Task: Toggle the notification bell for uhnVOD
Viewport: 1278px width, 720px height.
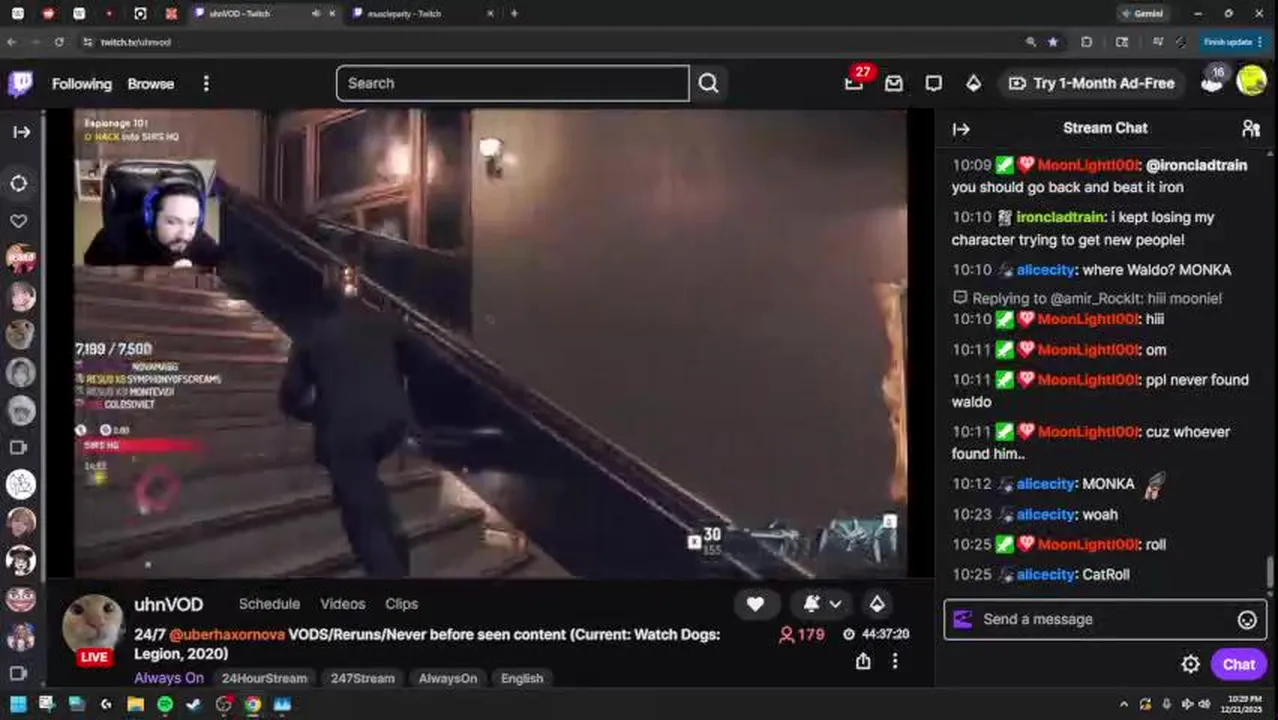Action: point(811,604)
